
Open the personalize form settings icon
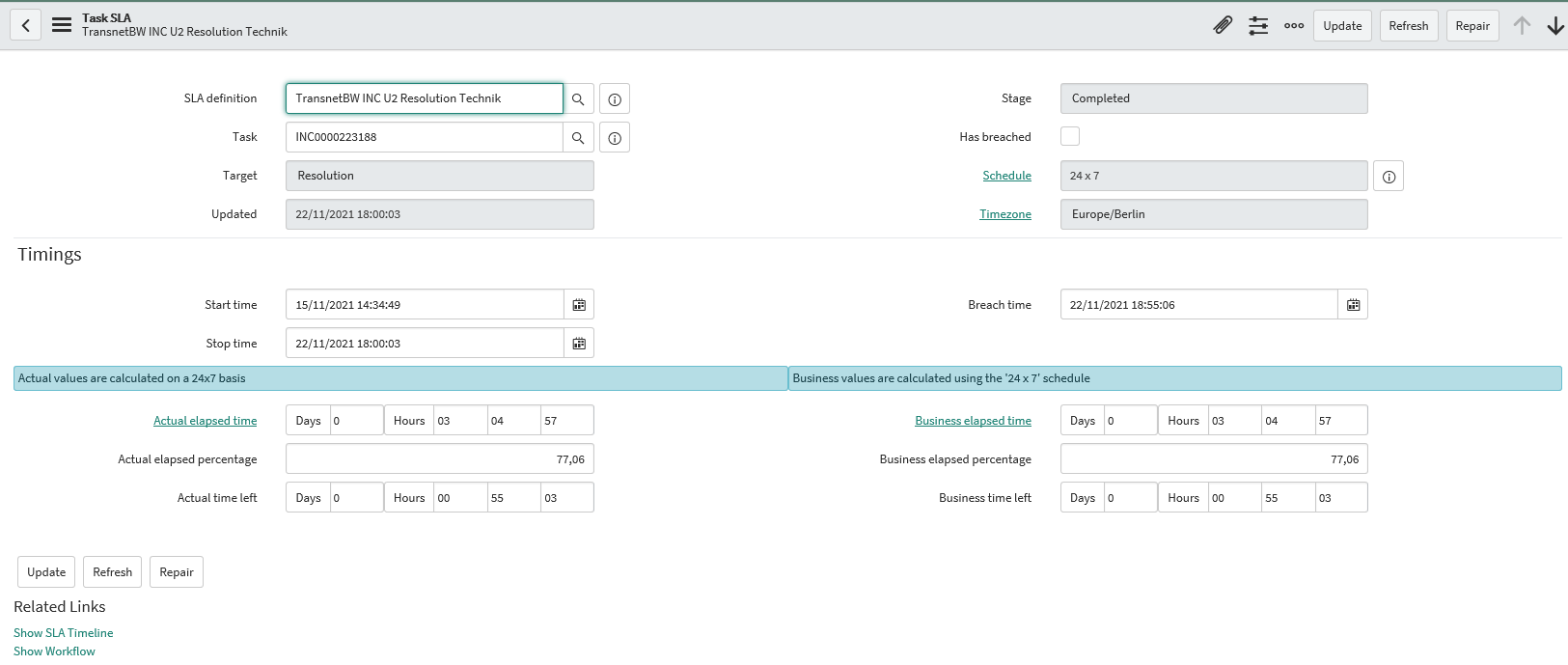(1258, 26)
